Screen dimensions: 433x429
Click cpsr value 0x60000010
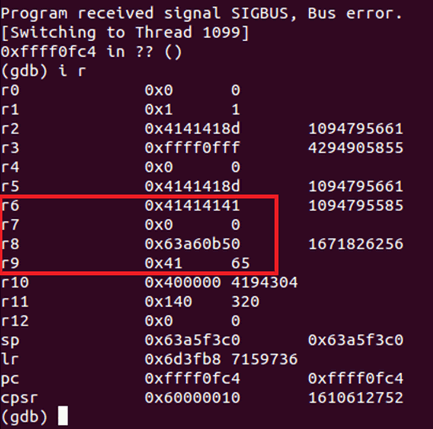click(x=192, y=398)
